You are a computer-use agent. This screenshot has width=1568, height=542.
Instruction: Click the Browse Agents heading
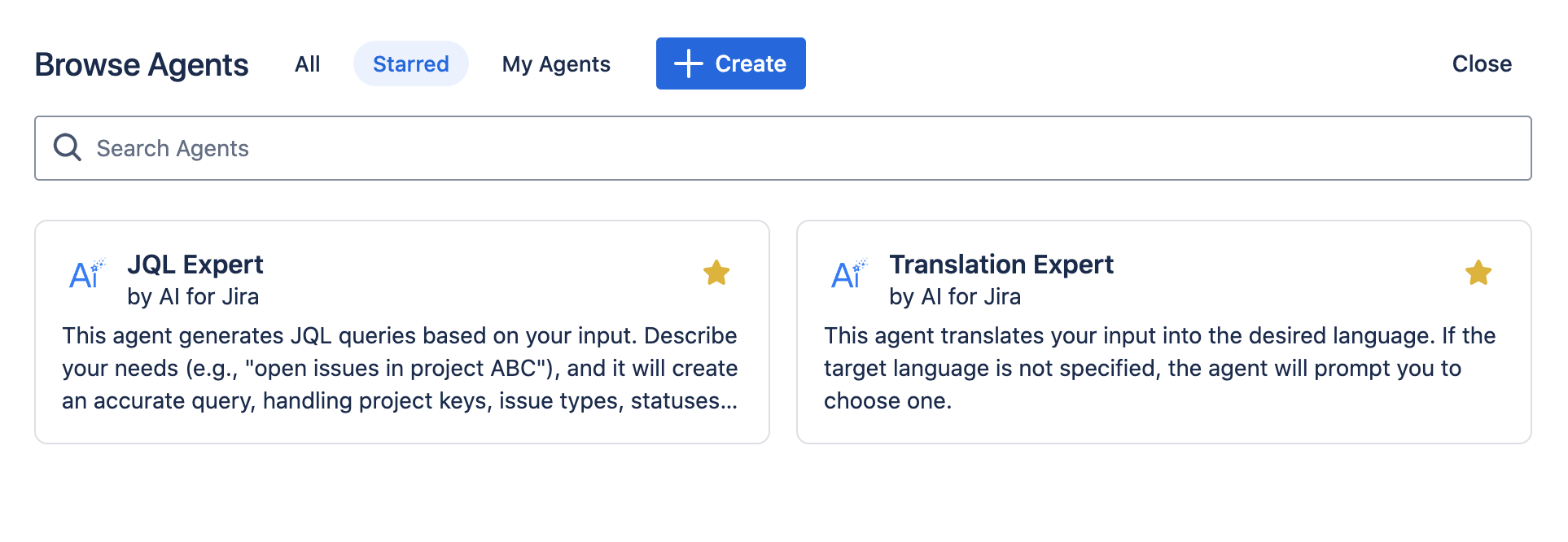pos(142,65)
